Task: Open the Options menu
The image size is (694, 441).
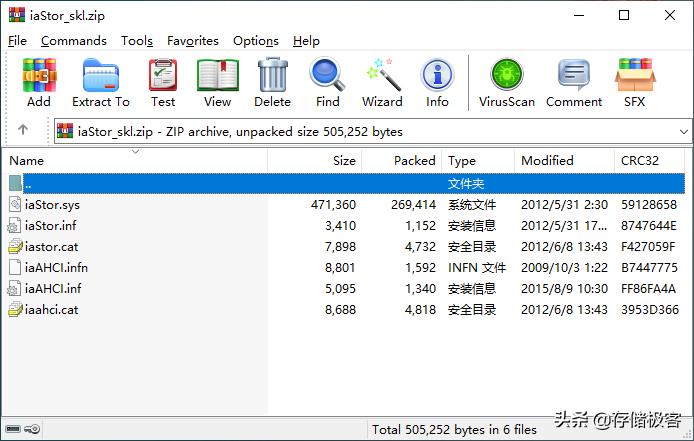Action: [256, 41]
